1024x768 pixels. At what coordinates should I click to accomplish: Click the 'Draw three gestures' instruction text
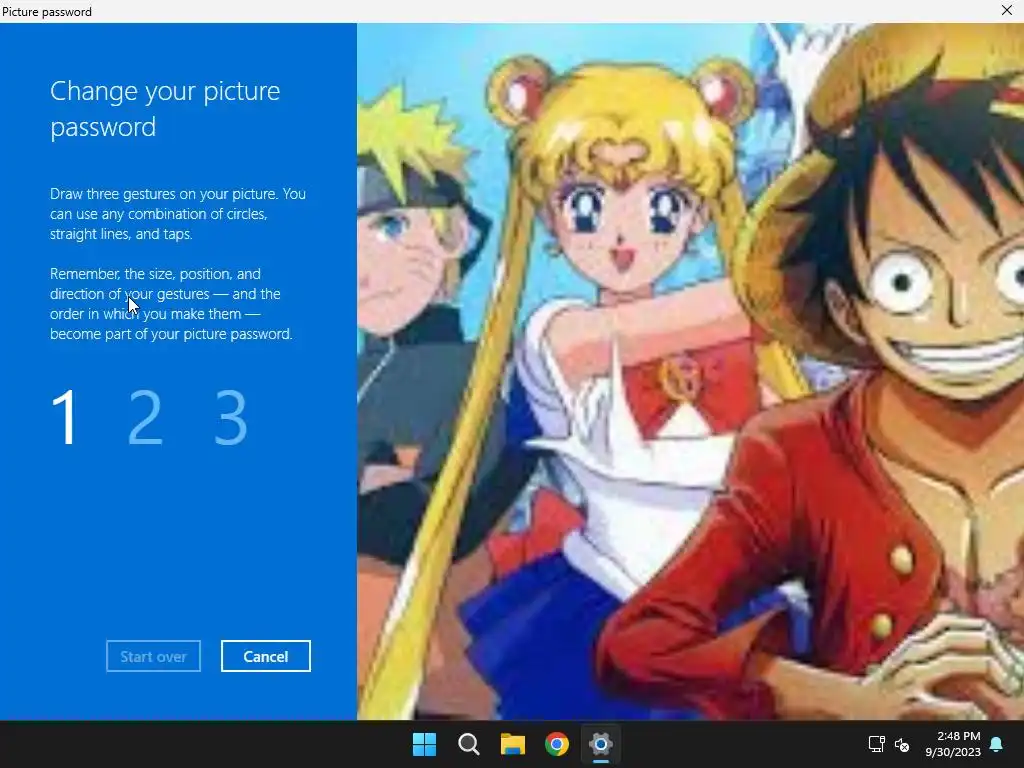tap(178, 214)
